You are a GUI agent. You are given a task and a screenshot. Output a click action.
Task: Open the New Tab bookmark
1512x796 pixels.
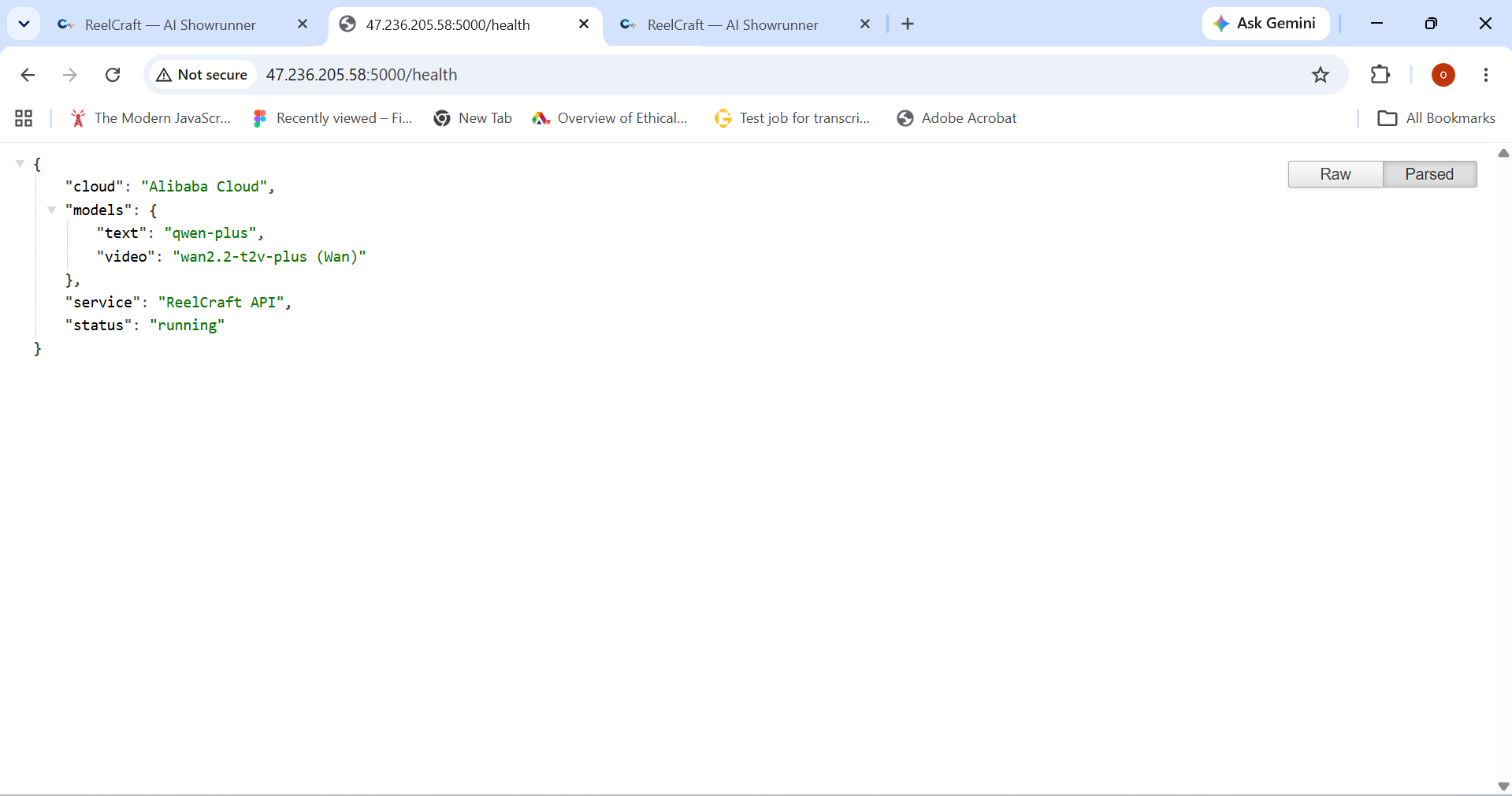click(x=473, y=118)
